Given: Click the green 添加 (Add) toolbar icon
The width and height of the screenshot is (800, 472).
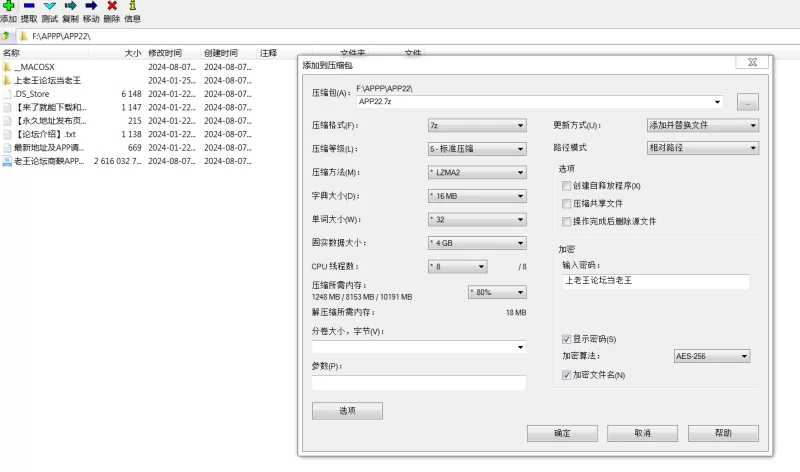Looking at the screenshot, I should pos(8,6).
